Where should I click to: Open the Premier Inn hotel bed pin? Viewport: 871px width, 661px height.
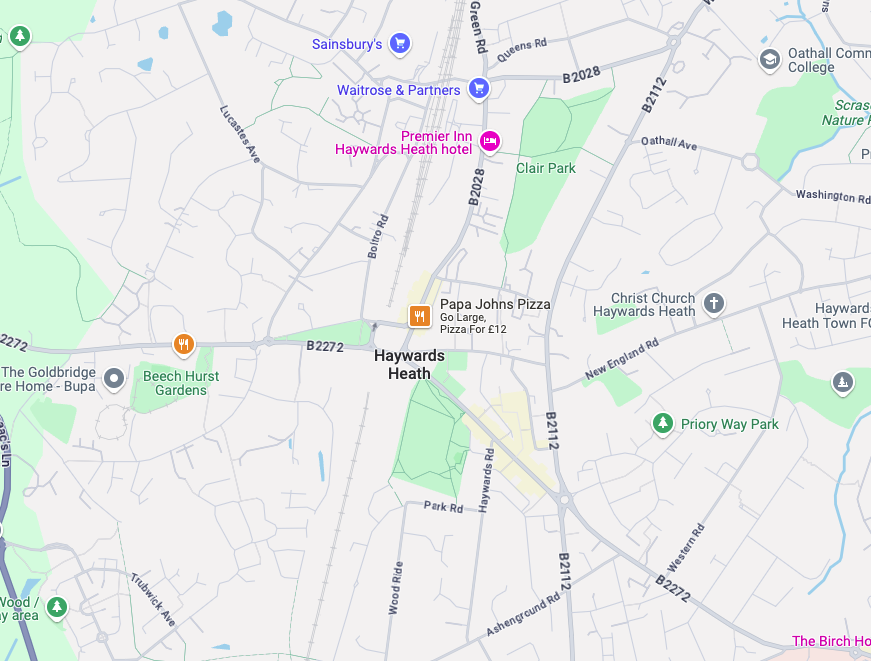coord(489,142)
